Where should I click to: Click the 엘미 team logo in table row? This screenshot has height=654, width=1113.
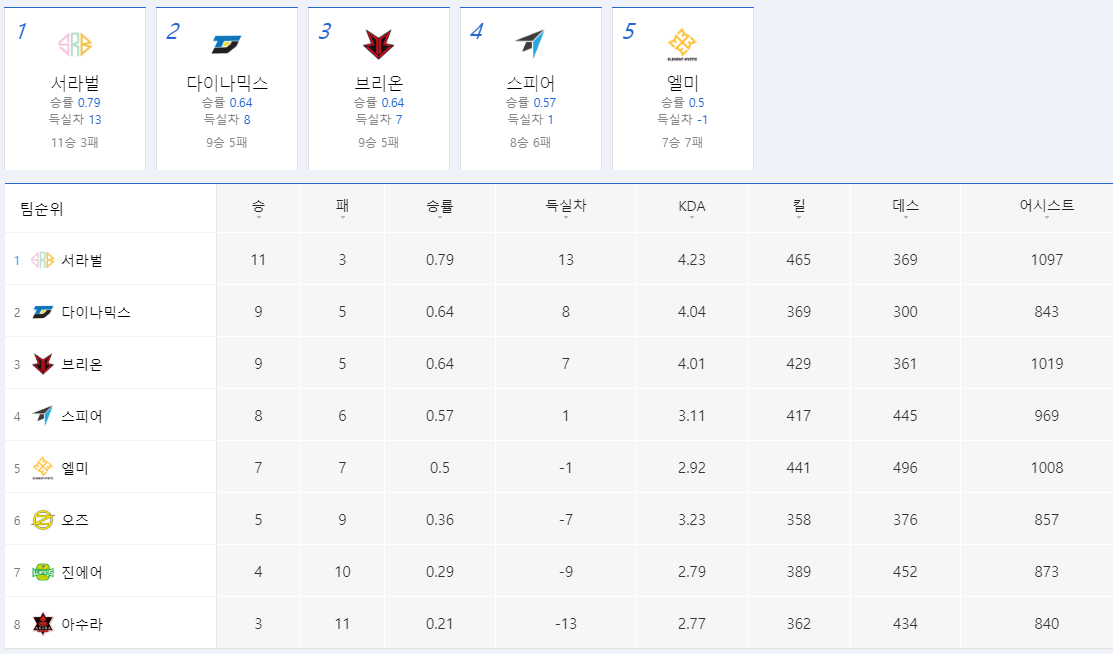click(43, 468)
